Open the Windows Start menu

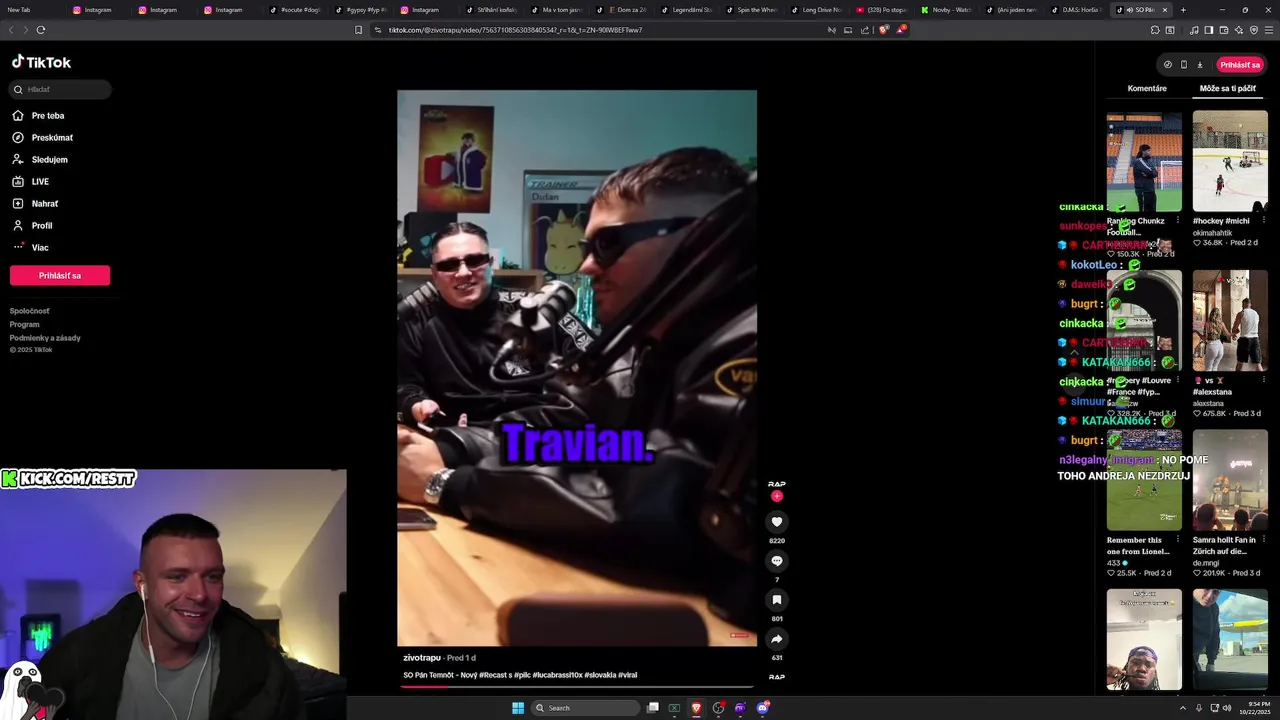[x=518, y=708]
